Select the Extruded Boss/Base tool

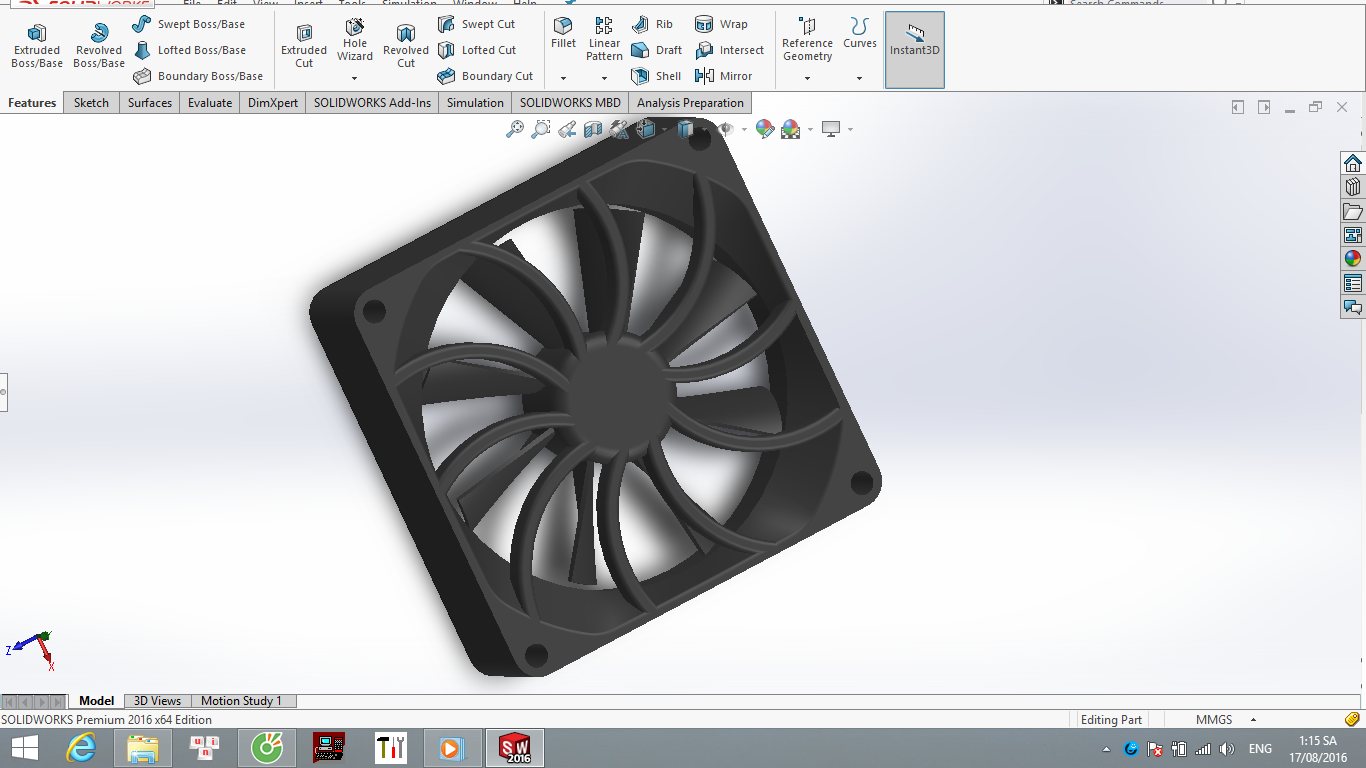click(x=37, y=46)
